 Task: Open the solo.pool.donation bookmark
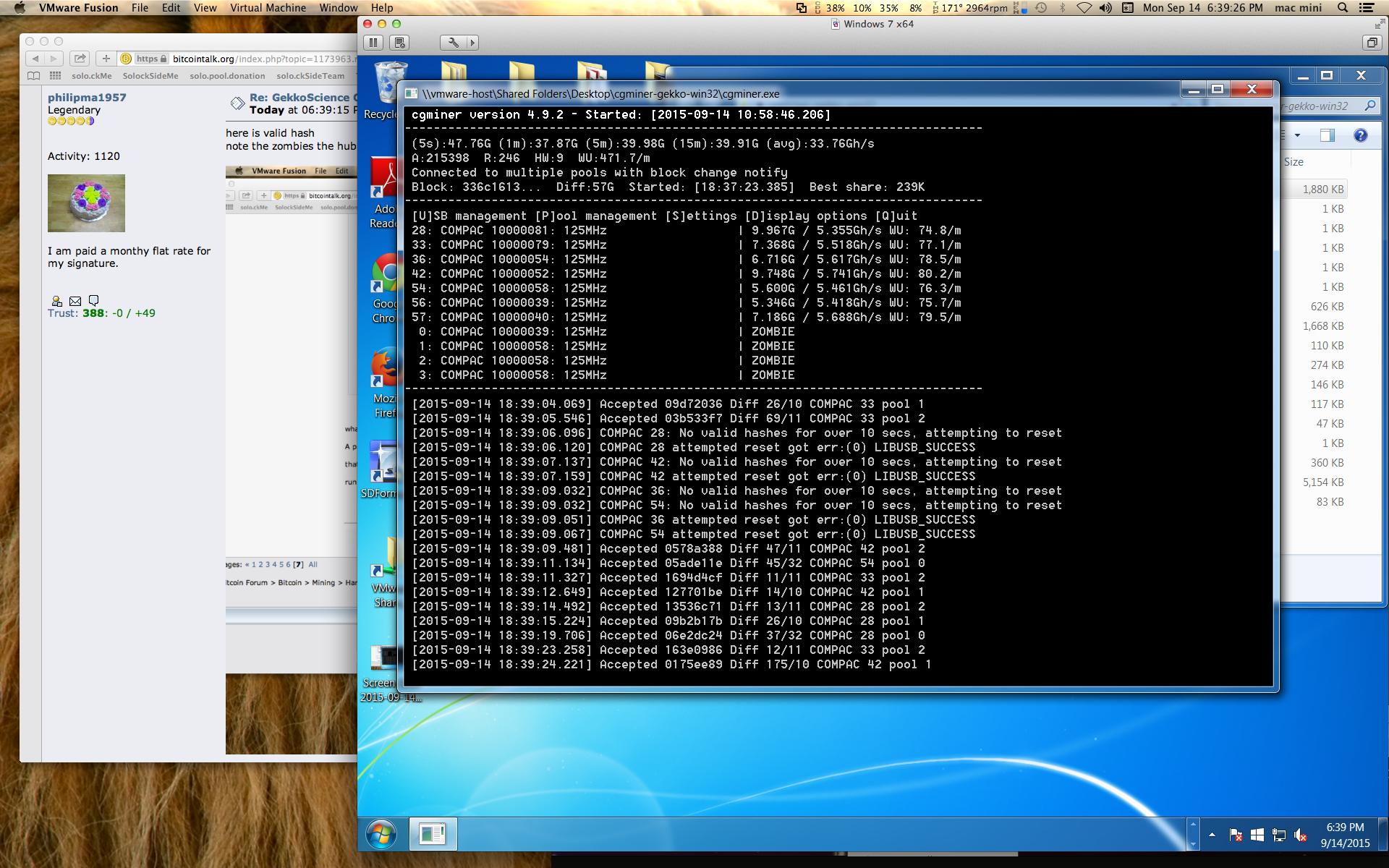[x=227, y=75]
